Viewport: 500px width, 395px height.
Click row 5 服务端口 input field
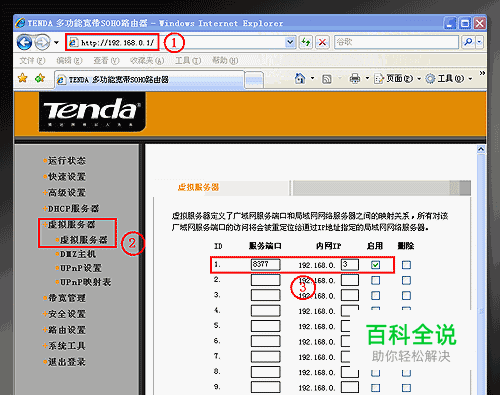click(266, 326)
